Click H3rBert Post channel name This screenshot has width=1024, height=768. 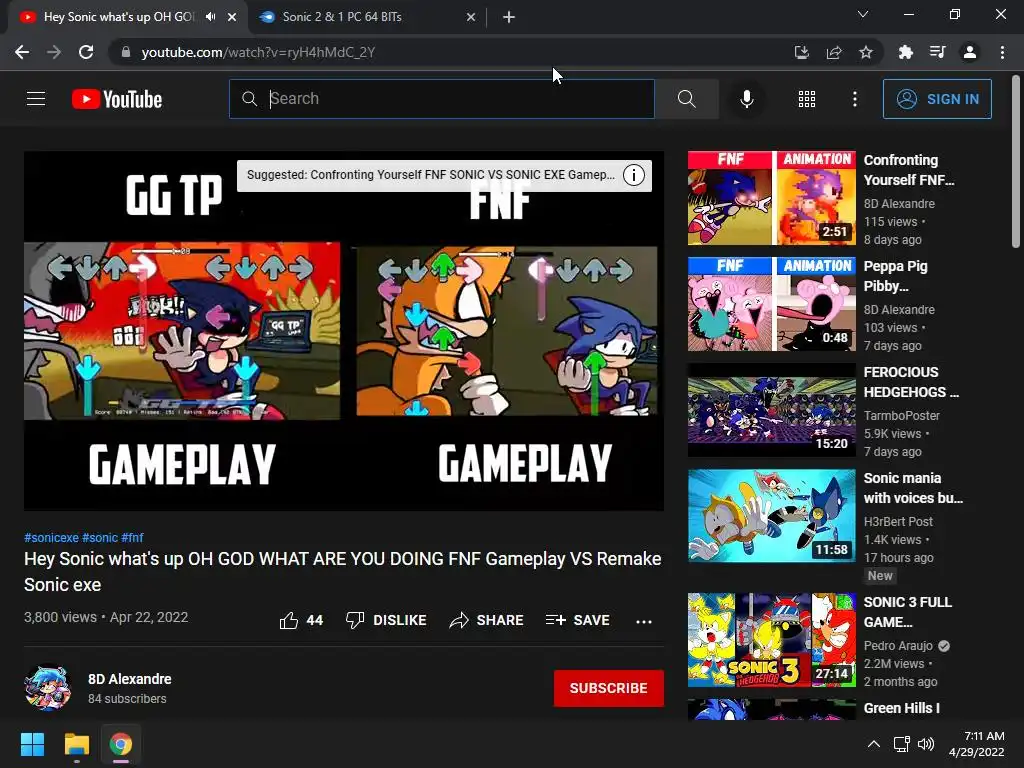pyautogui.click(x=898, y=521)
